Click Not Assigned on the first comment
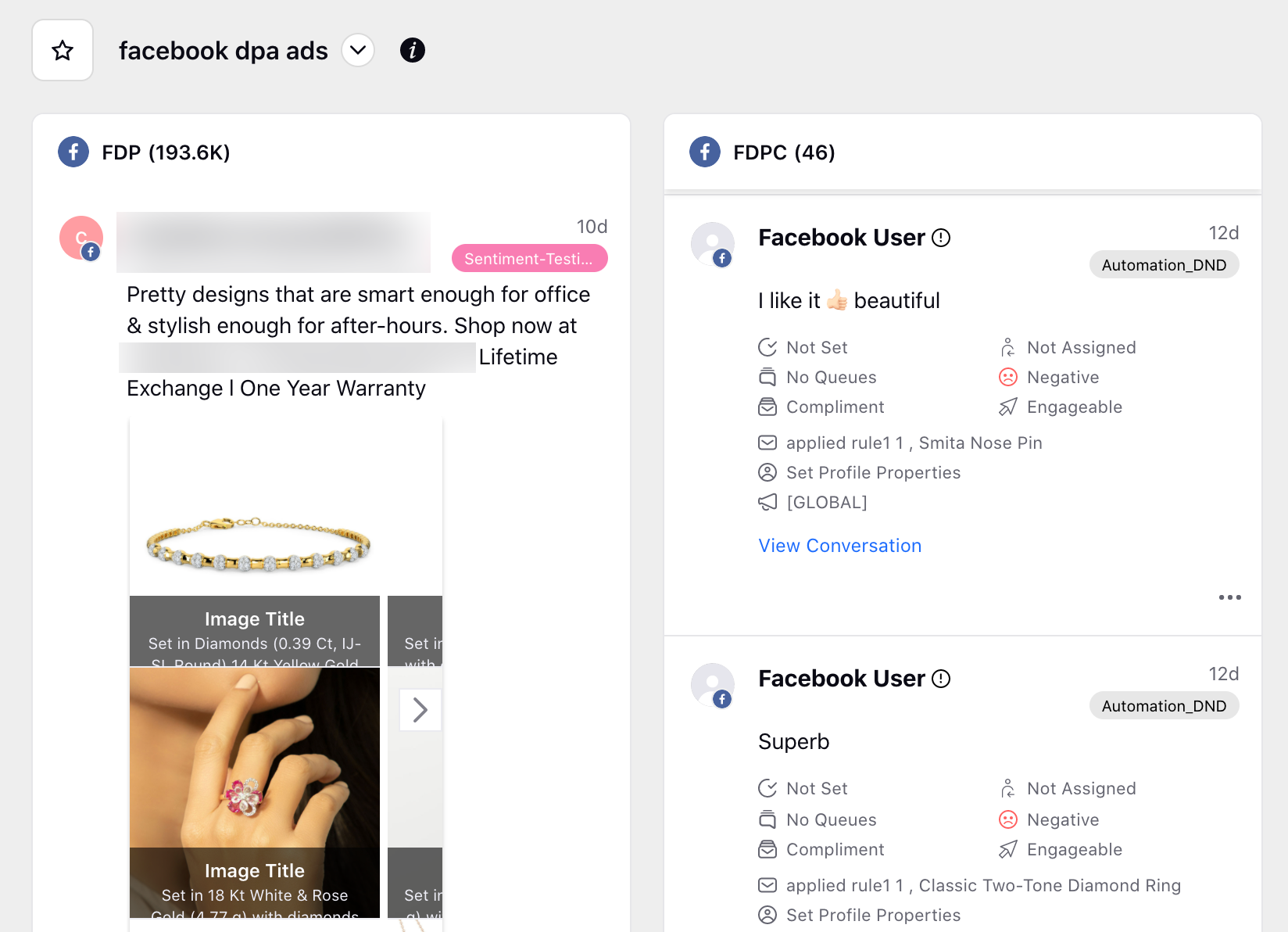1288x932 pixels. coord(1080,348)
